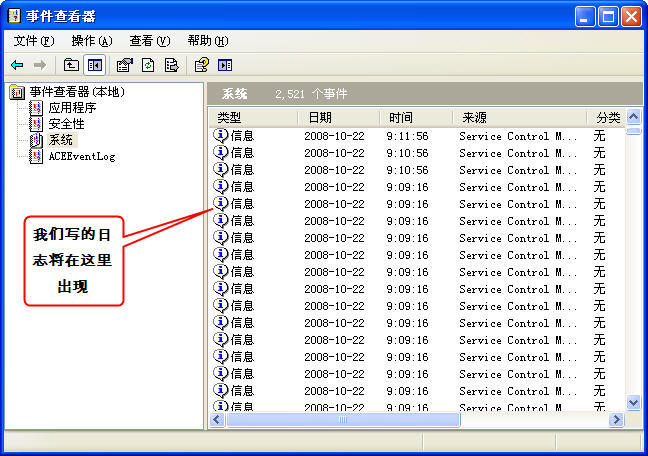Select the ACEEventLog log in the tree
Viewport: 648px width, 456px height.
pyautogui.click(x=82, y=156)
